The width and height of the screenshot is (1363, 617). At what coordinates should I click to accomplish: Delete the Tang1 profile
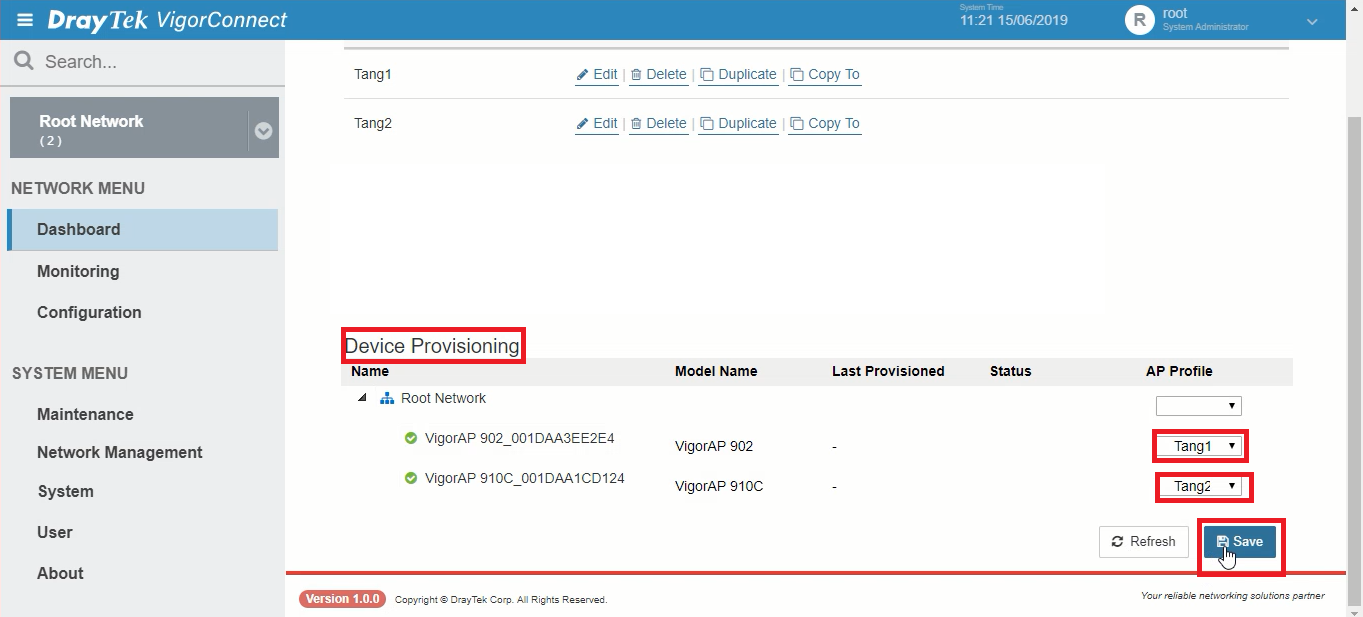click(x=659, y=75)
